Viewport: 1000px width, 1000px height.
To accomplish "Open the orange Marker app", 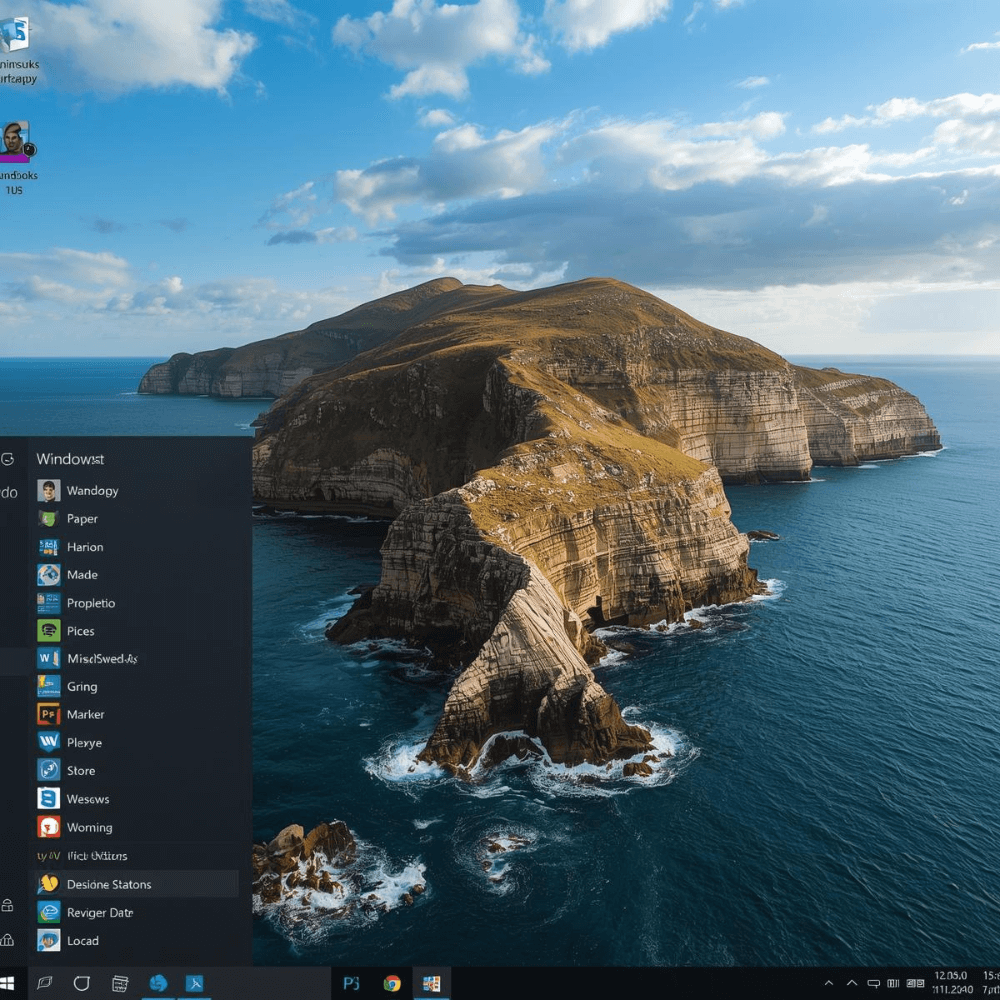I will pyautogui.click(x=85, y=715).
